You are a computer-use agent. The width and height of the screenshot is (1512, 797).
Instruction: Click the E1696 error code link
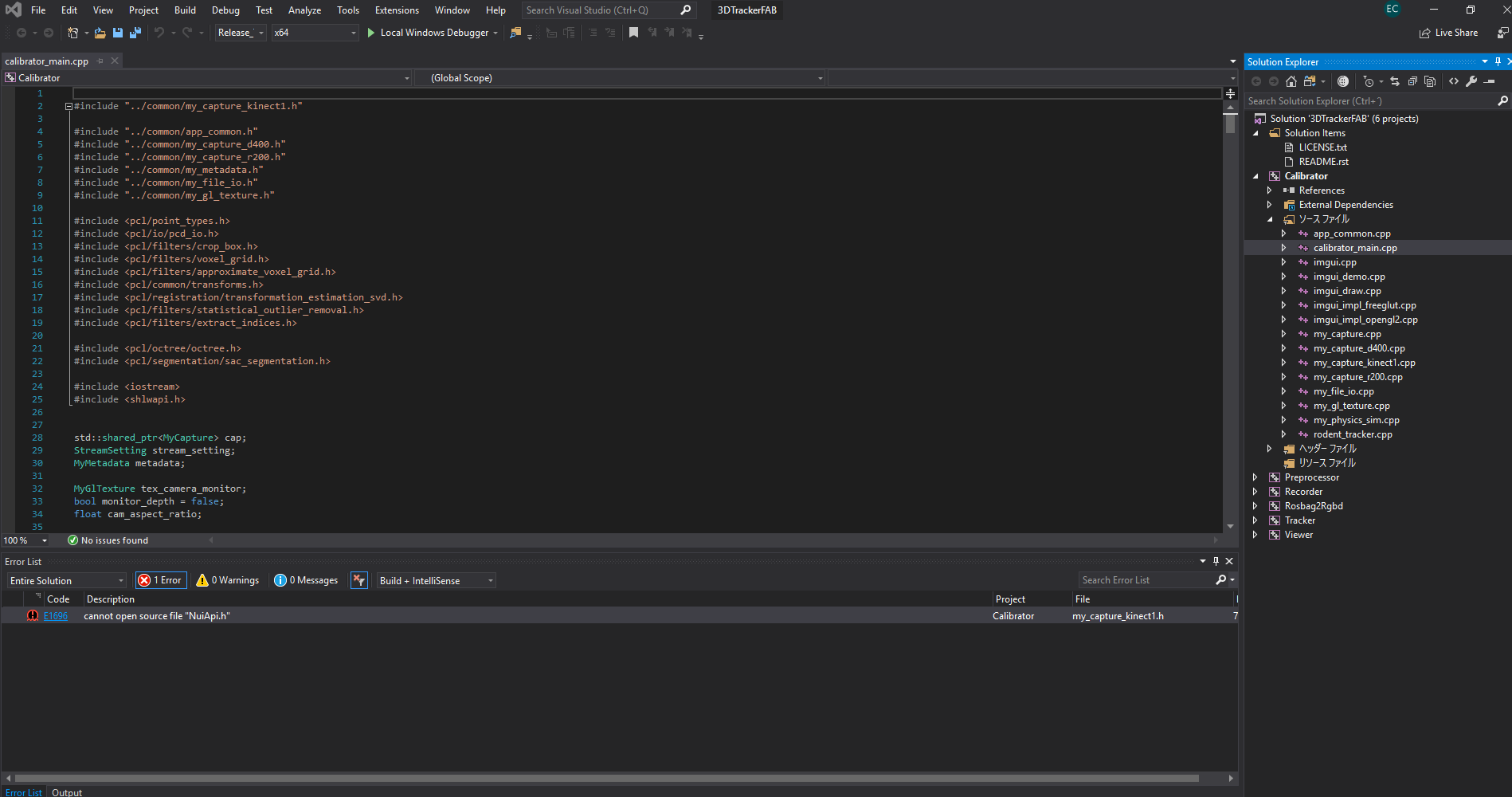pyautogui.click(x=56, y=616)
